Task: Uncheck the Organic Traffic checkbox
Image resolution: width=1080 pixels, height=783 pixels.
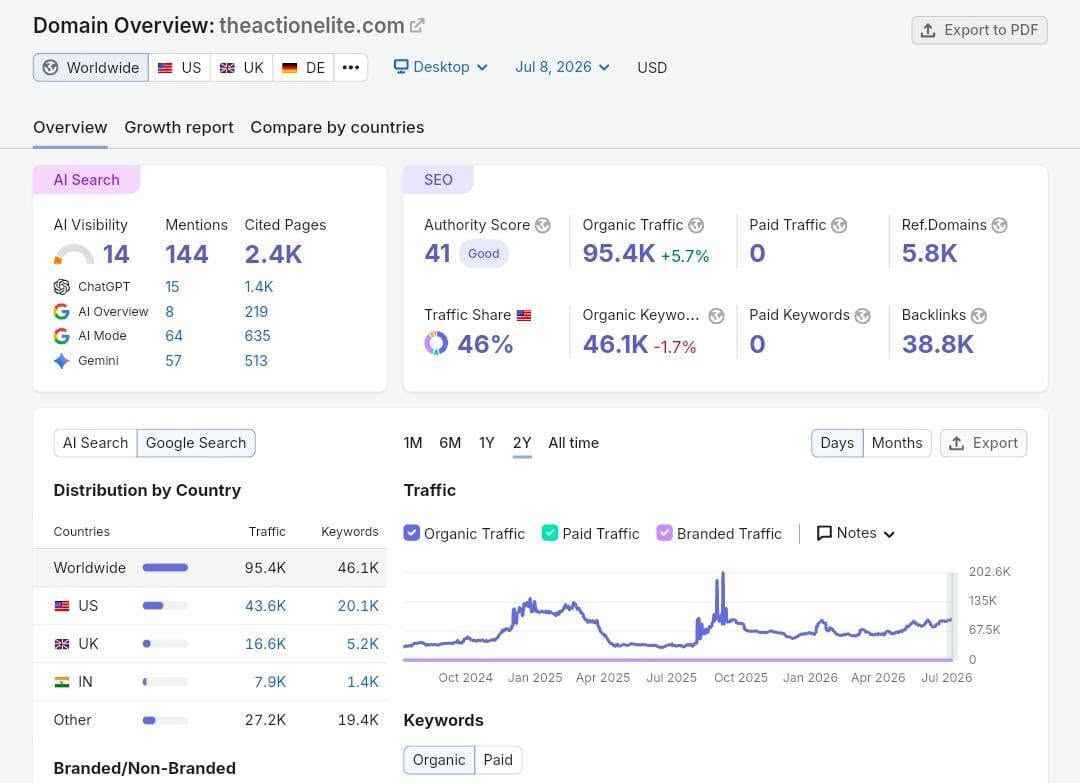Action: point(411,533)
